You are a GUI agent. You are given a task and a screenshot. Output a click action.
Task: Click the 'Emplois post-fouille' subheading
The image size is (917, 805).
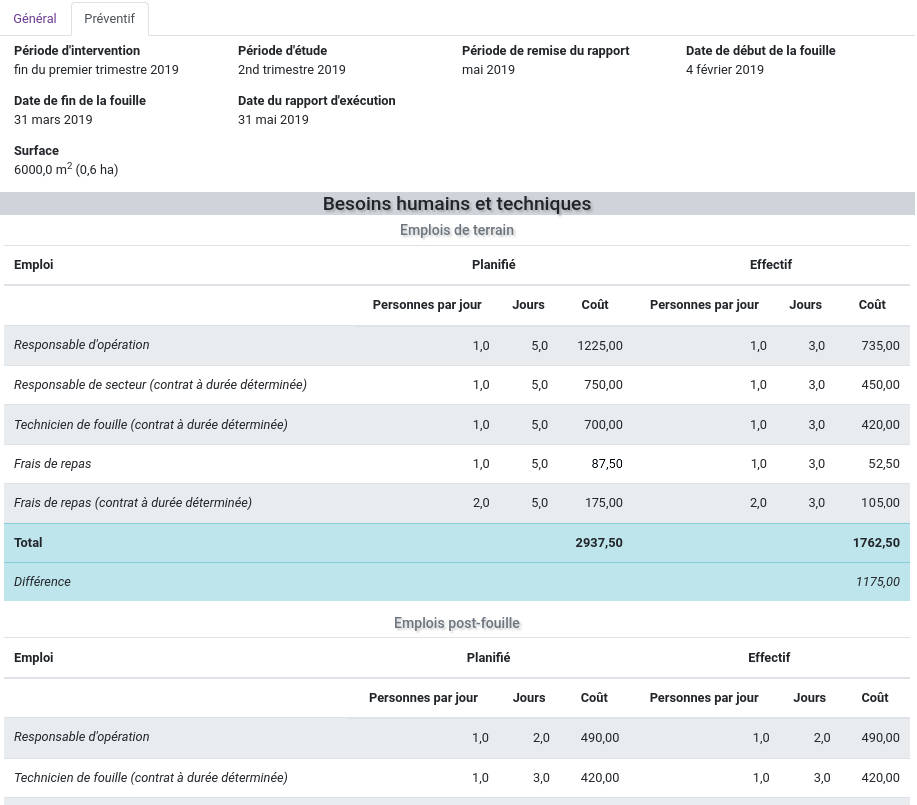(457, 623)
